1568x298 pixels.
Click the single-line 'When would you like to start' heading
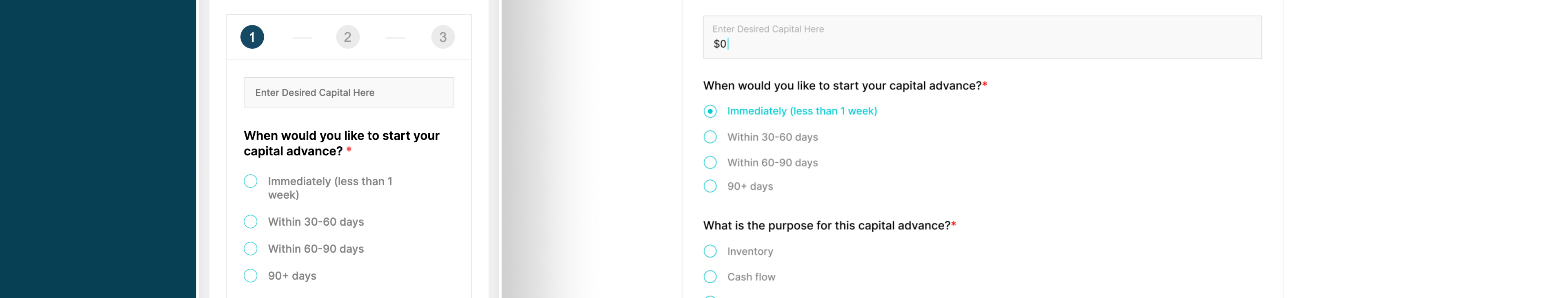coord(842,86)
